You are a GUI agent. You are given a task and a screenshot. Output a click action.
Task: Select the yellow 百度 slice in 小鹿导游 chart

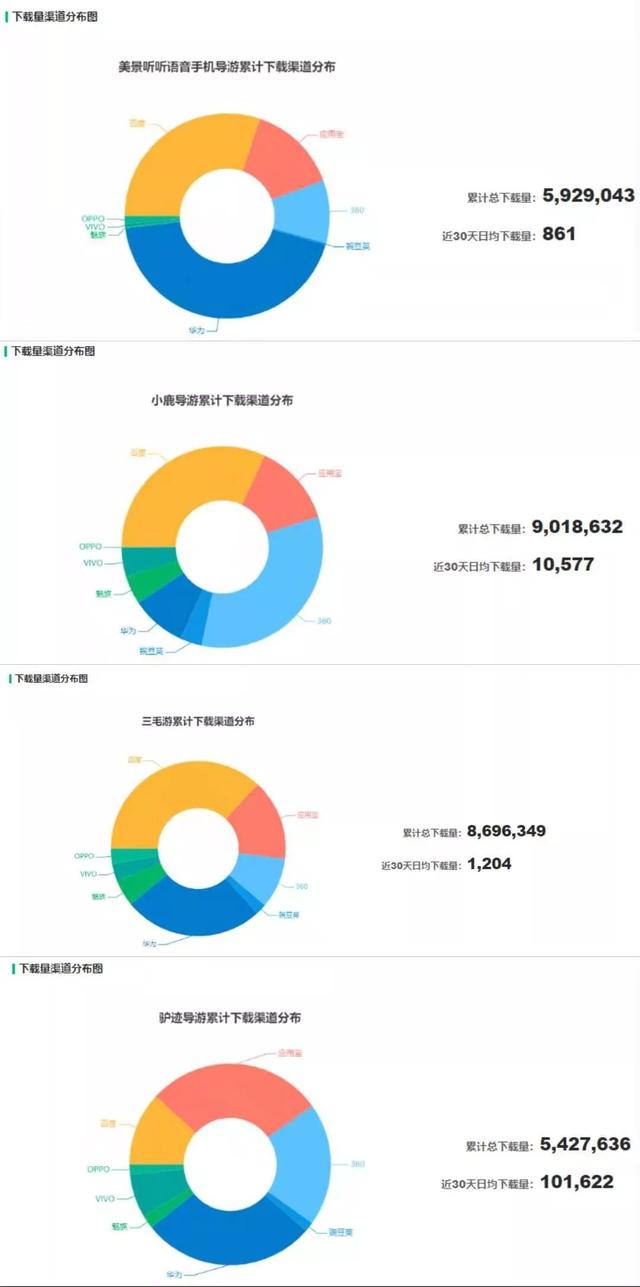[180, 490]
